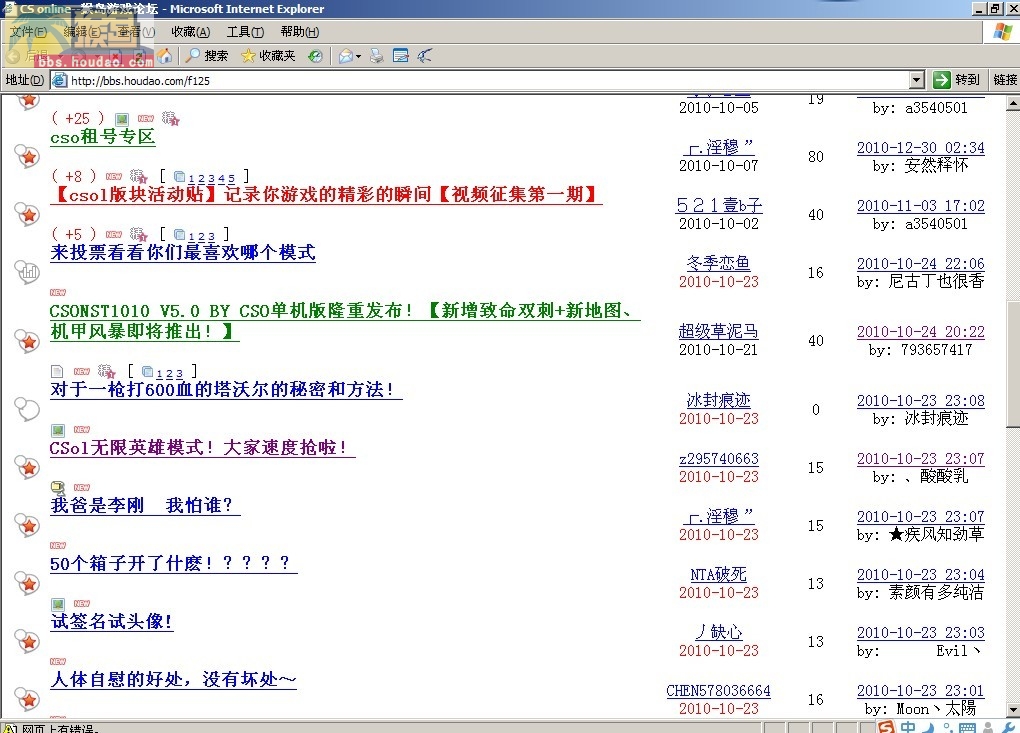Open the CSONST1010 V5.0 thread
The height and width of the screenshot is (733, 1020).
(x=345, y=321)
